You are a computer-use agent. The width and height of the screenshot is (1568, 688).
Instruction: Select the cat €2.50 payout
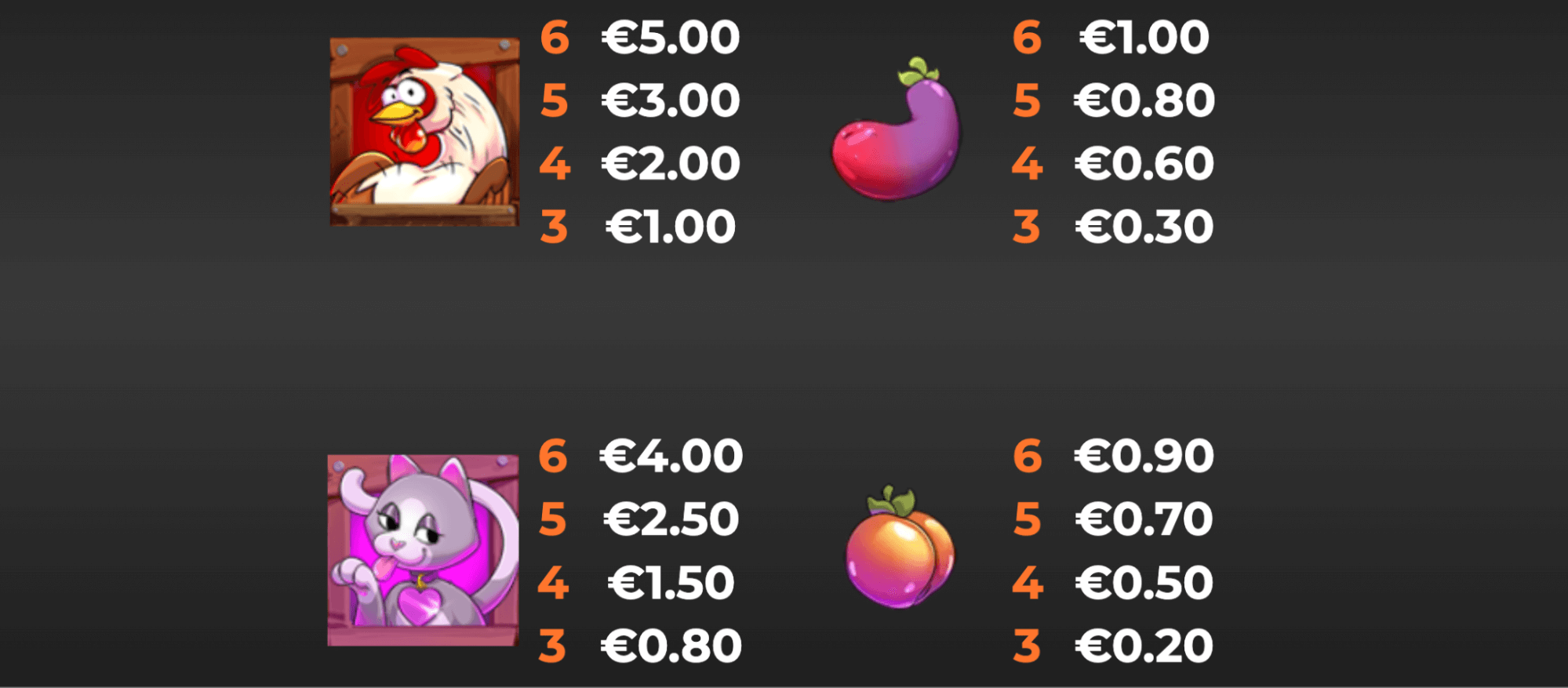pyautogui.click(x=671, y=520)
